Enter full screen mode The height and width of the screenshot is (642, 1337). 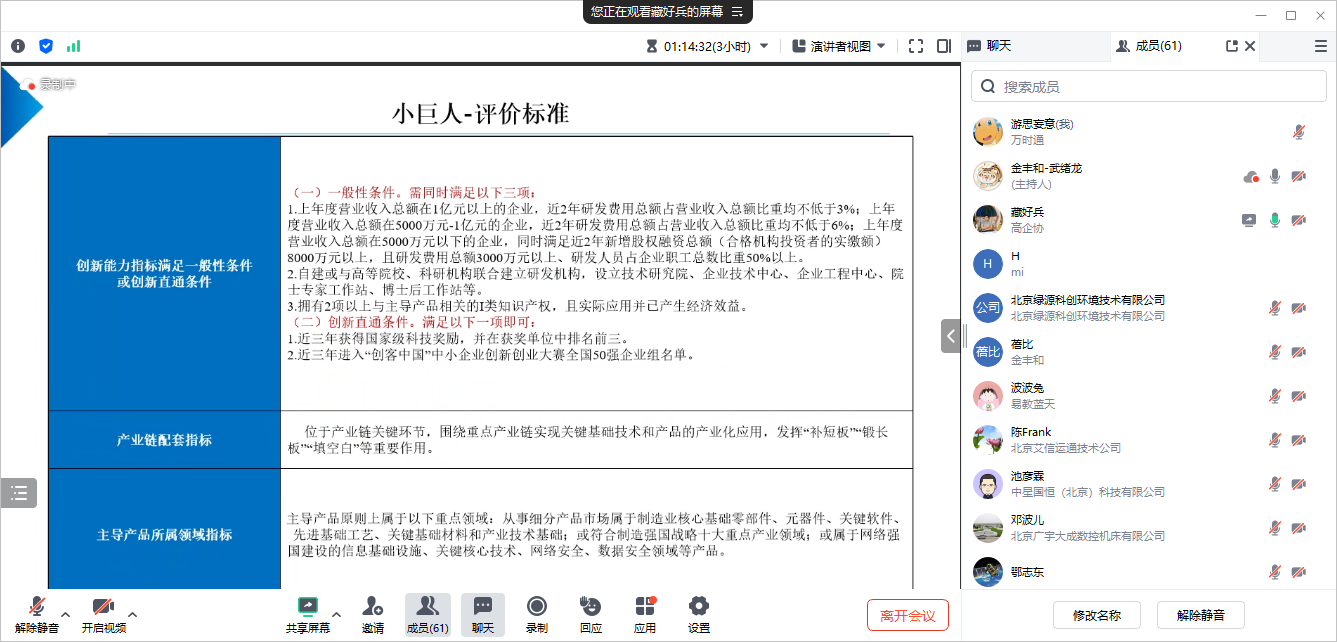pyautogui.click(x=916, y=46)
